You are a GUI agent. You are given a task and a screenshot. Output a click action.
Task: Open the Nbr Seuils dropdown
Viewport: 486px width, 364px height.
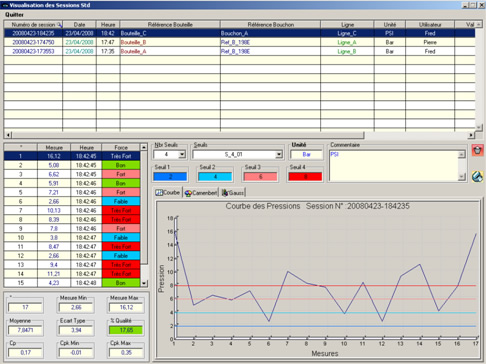point(182,154)
